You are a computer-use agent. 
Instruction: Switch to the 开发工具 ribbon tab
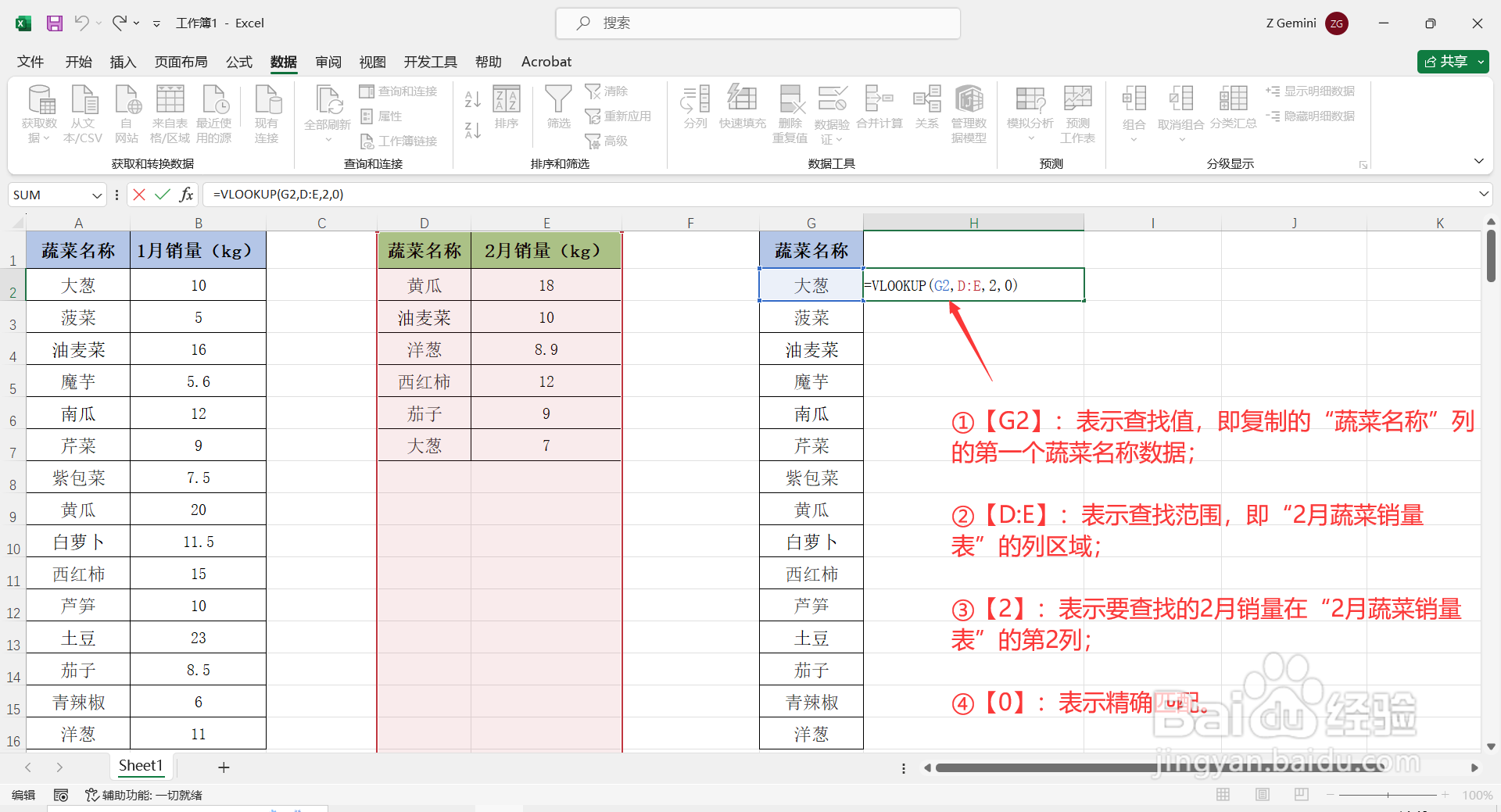429,62
